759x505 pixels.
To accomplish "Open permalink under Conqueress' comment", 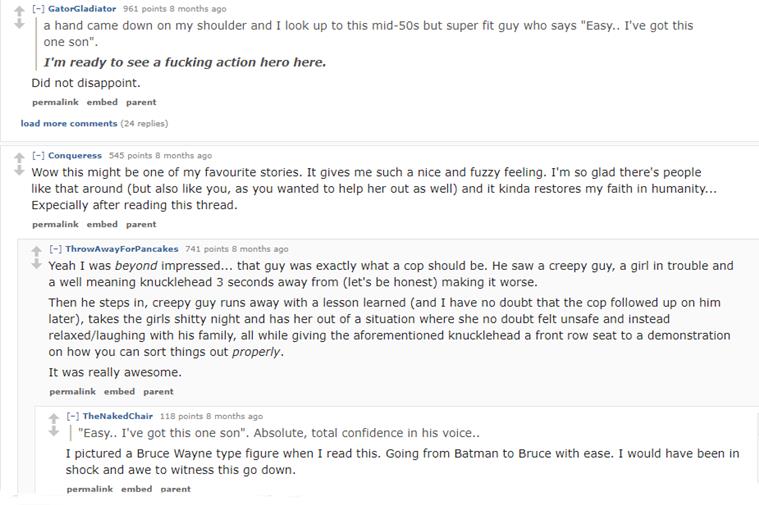I will coord(54,225).
